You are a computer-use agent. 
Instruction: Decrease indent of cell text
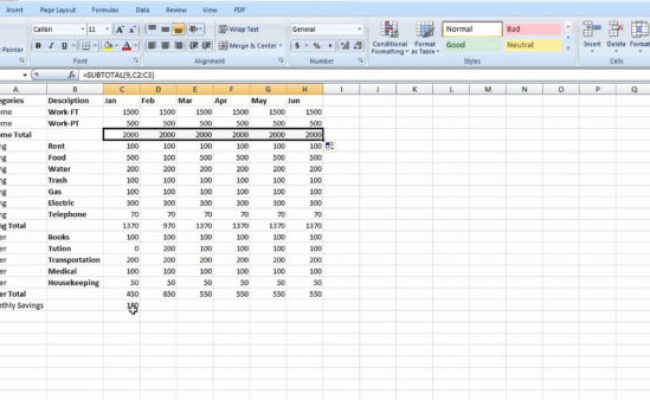coord(194,46)
